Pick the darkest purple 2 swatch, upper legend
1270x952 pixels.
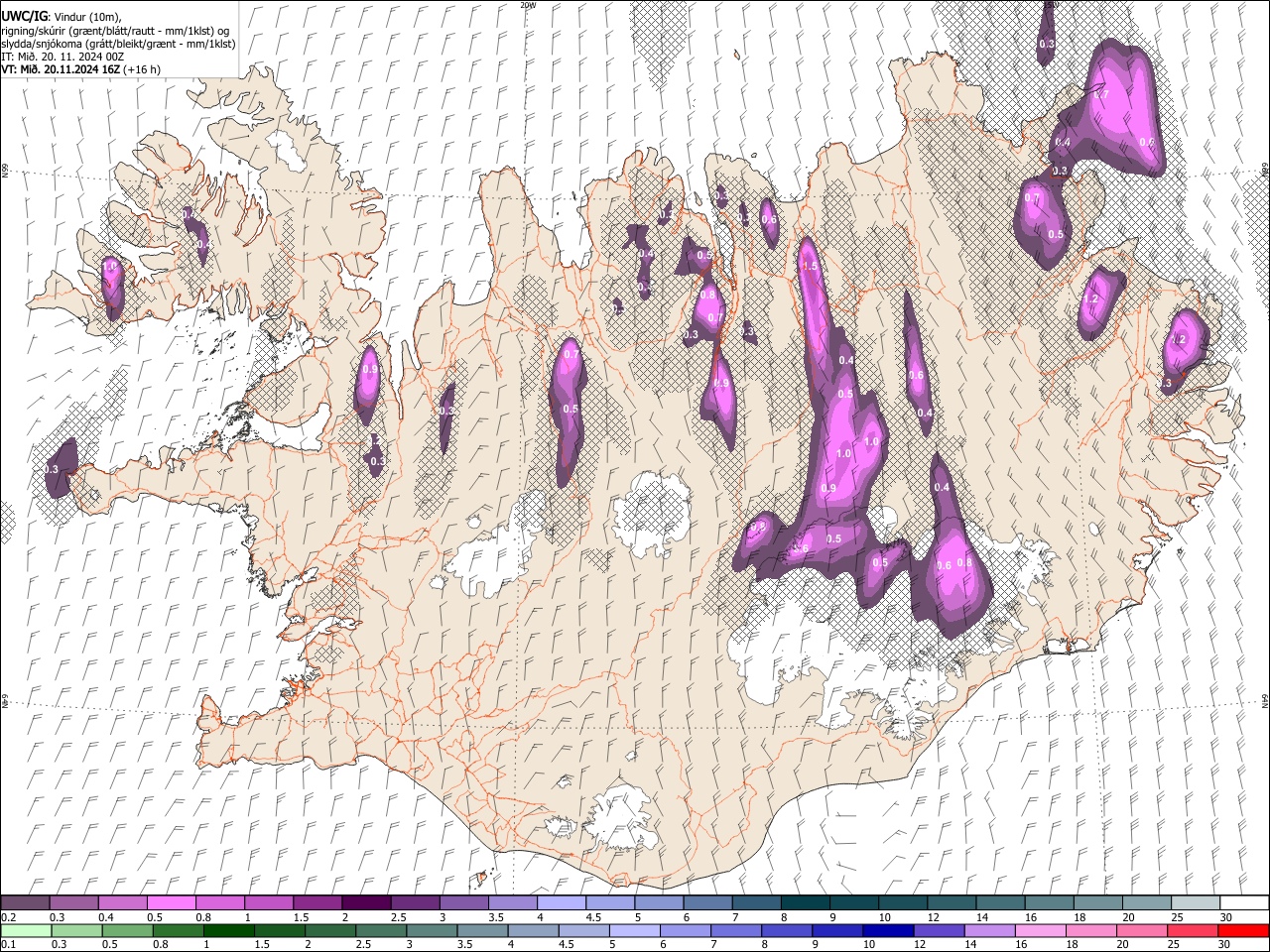click(x=366, y=902)
